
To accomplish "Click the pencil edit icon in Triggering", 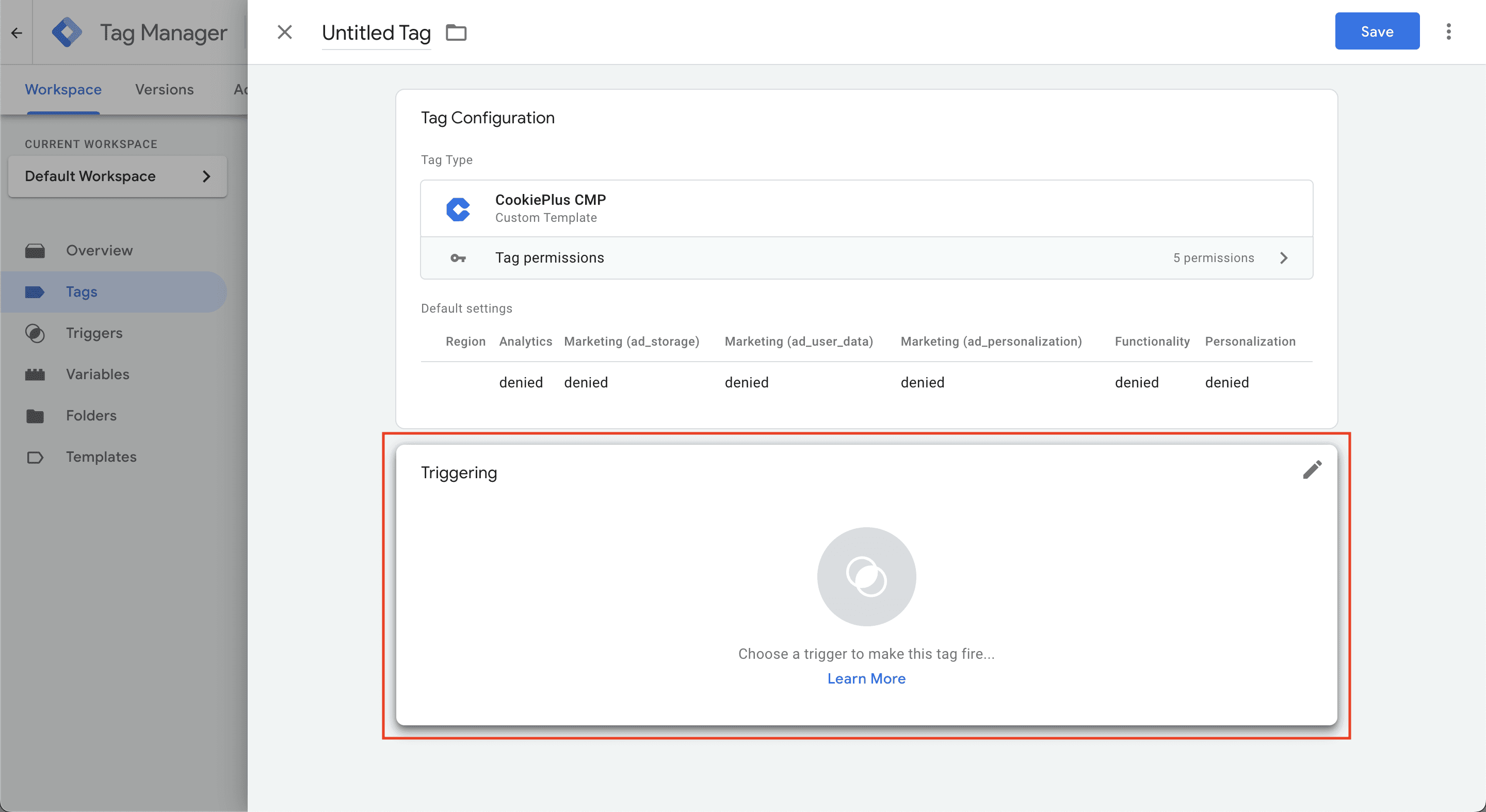I will tap(1312, 470).
